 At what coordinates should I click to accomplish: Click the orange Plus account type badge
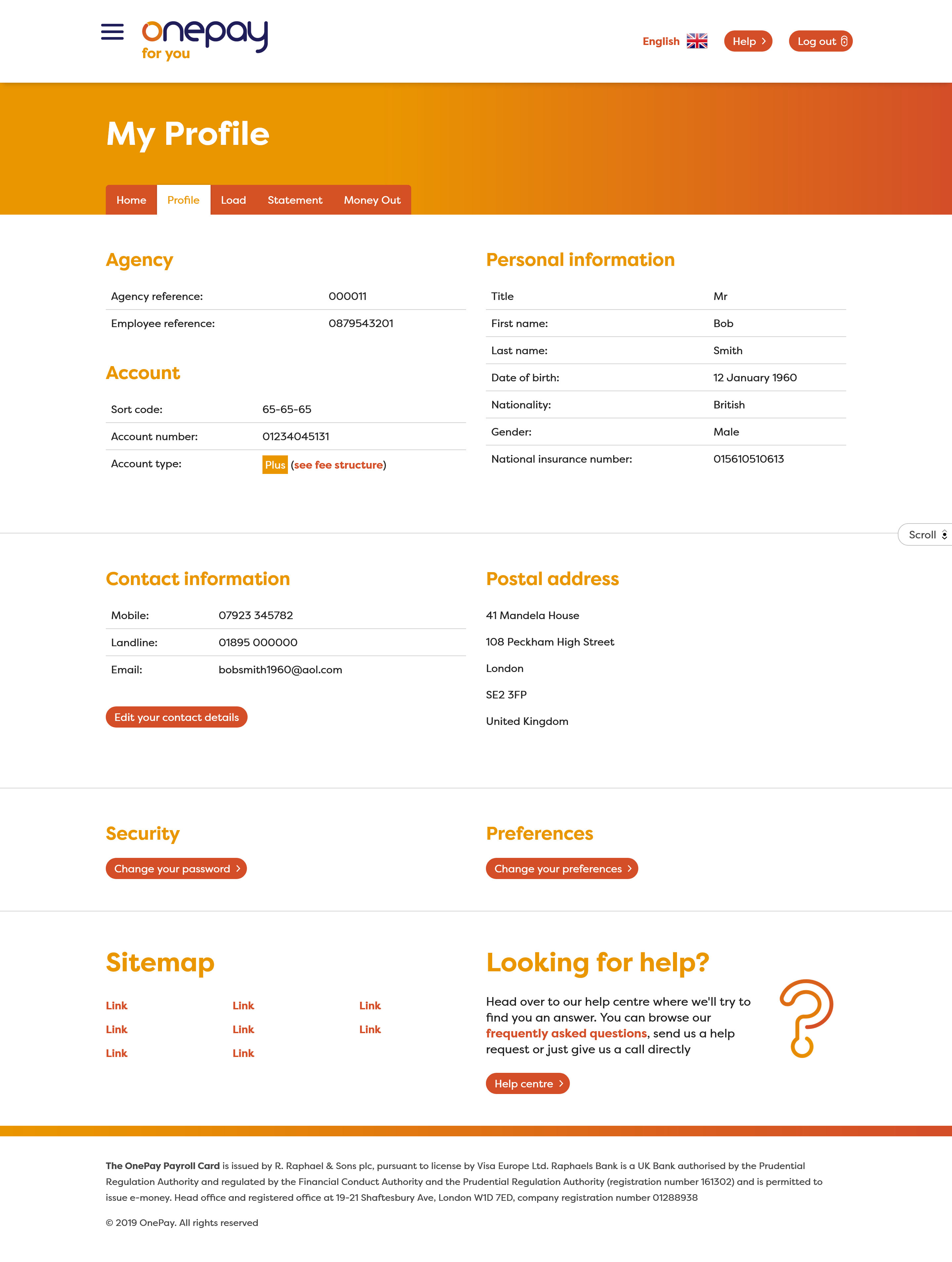coord(274,464)
